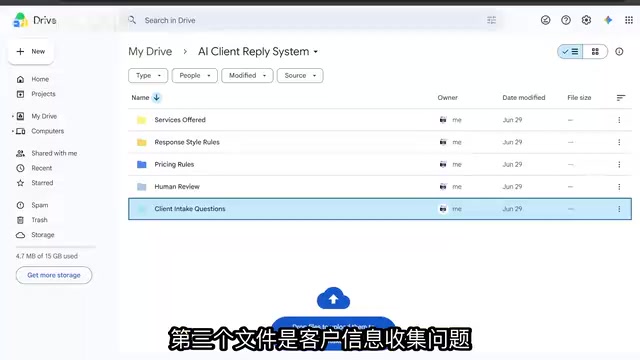
Task: Click the Date modified column header
Action: (524, 98)
